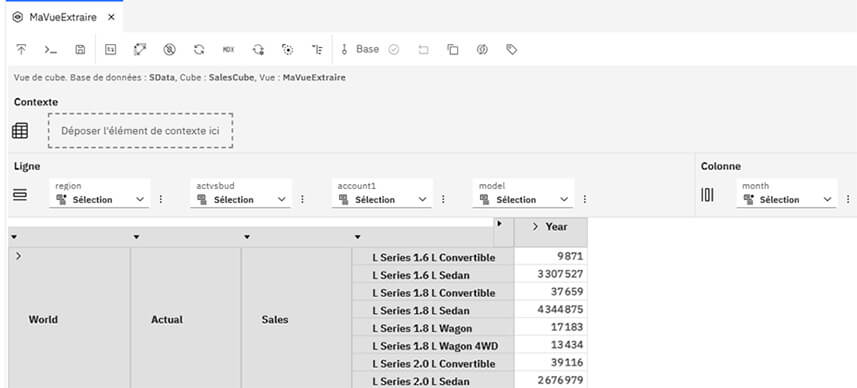Click the tag label toolbar icon
Viewport: 857px width, 388px height.
tap(512, 50)
